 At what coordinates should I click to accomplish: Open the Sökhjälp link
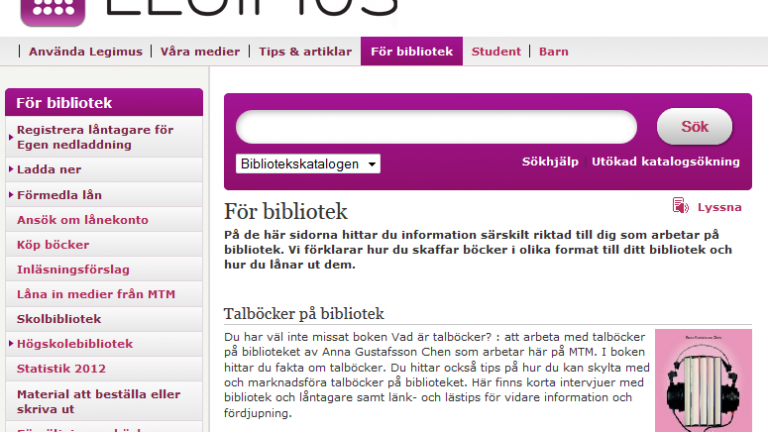(550, 162)
